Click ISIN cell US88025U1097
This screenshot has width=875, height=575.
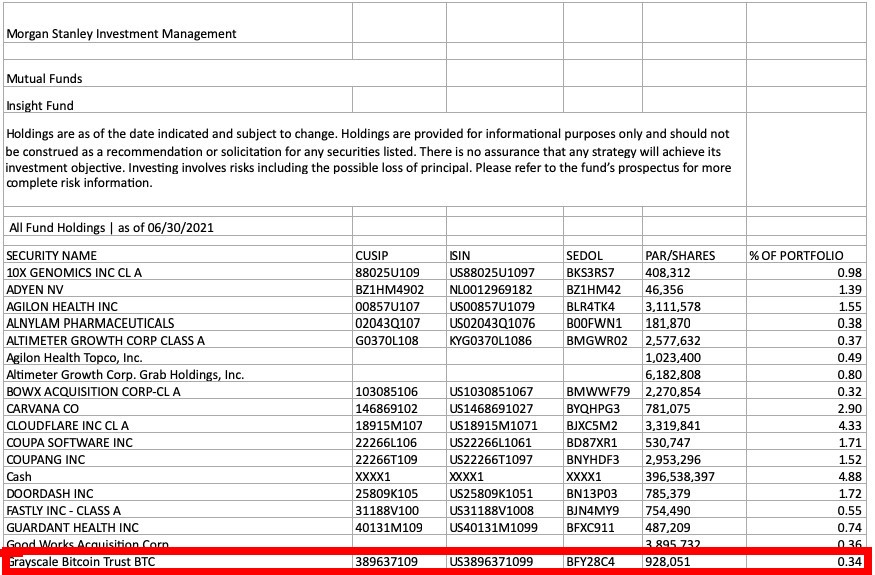pyautogui.click(x=504, y=272)
